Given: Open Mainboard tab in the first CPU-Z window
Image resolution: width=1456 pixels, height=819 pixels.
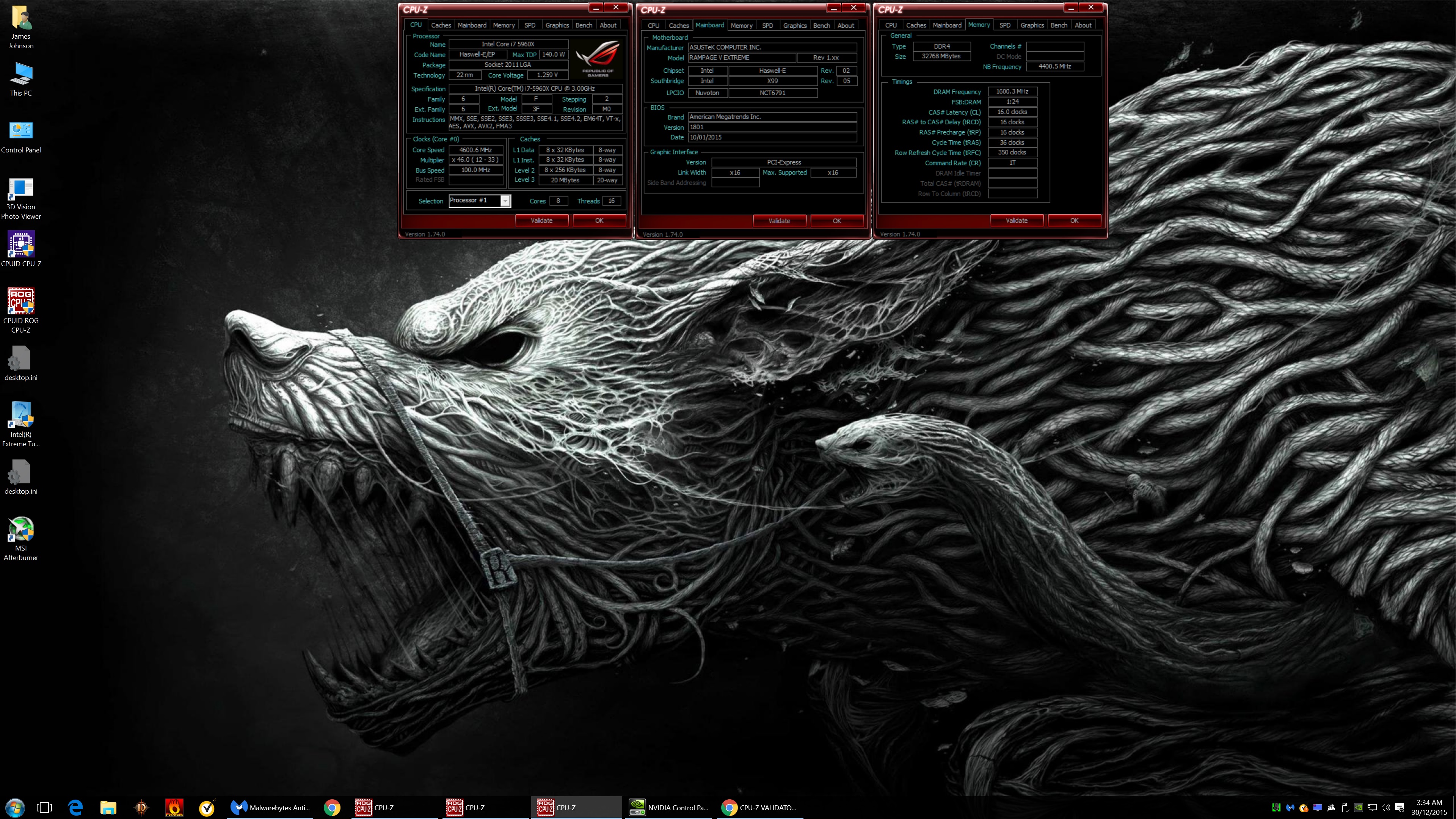Looking at the screenshot, I should tap(472, 25).
